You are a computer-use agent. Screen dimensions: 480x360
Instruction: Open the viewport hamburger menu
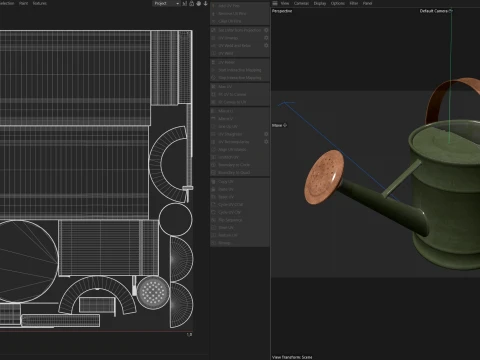tap(275, 3)
